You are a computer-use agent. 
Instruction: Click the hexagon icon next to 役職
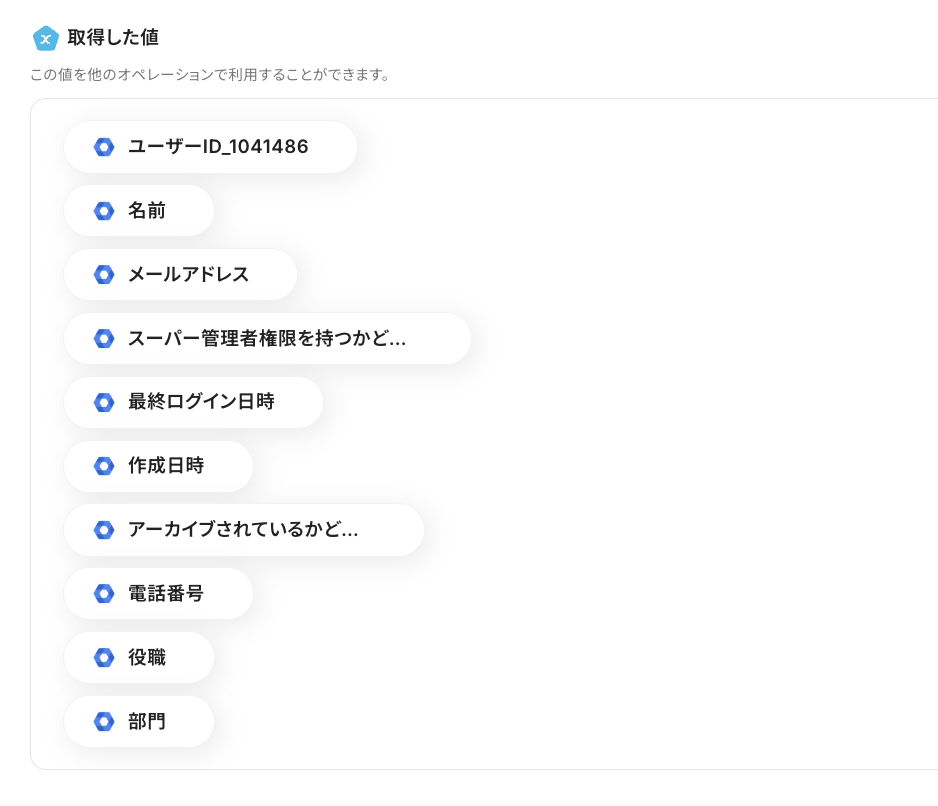104,658
